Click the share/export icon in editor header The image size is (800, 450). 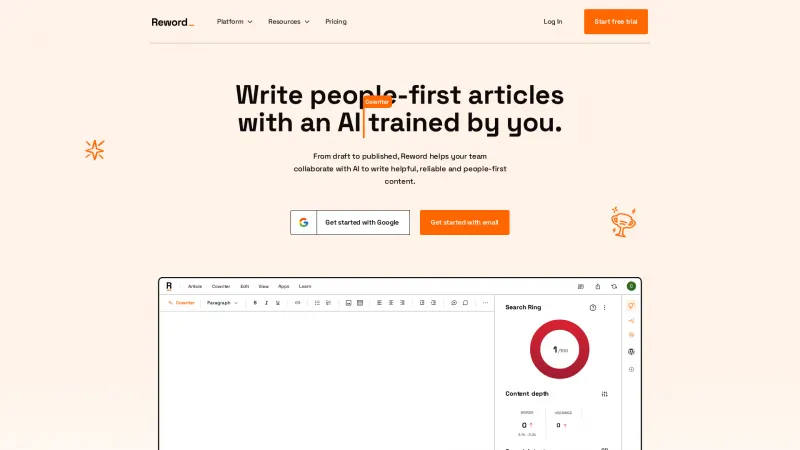click(597, 286)
